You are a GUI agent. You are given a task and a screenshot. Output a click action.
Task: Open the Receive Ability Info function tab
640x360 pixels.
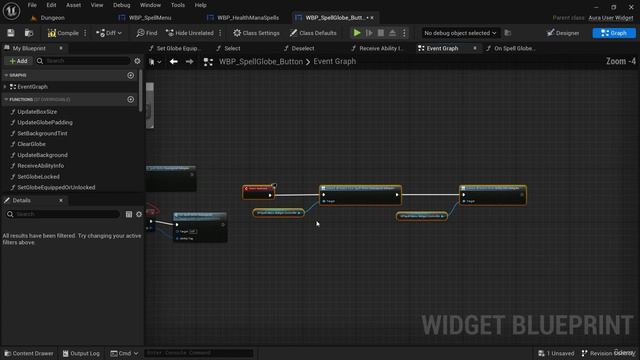coord(378,49)
